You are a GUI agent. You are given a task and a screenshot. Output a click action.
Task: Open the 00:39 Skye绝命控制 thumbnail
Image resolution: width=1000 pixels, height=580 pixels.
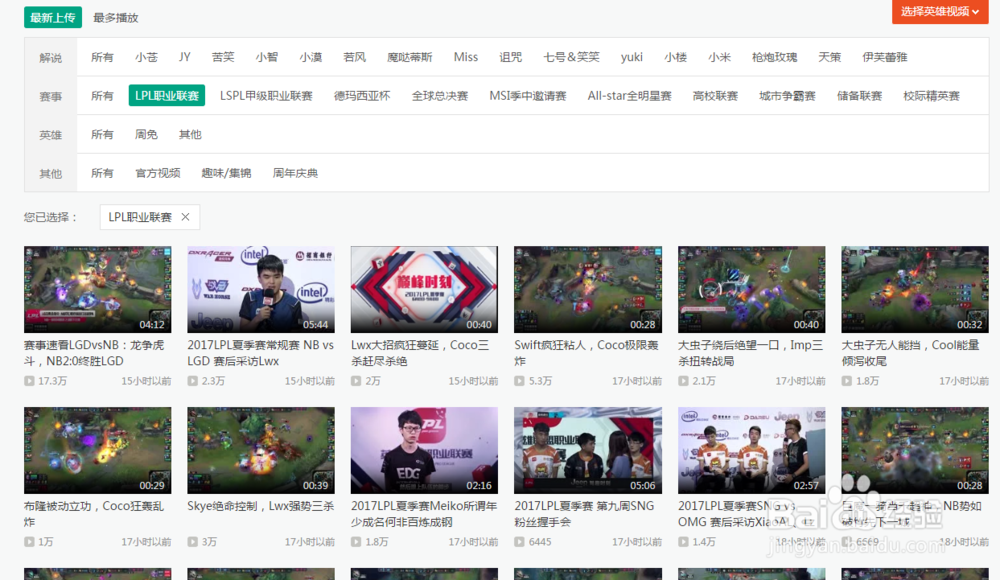point(261,450)
